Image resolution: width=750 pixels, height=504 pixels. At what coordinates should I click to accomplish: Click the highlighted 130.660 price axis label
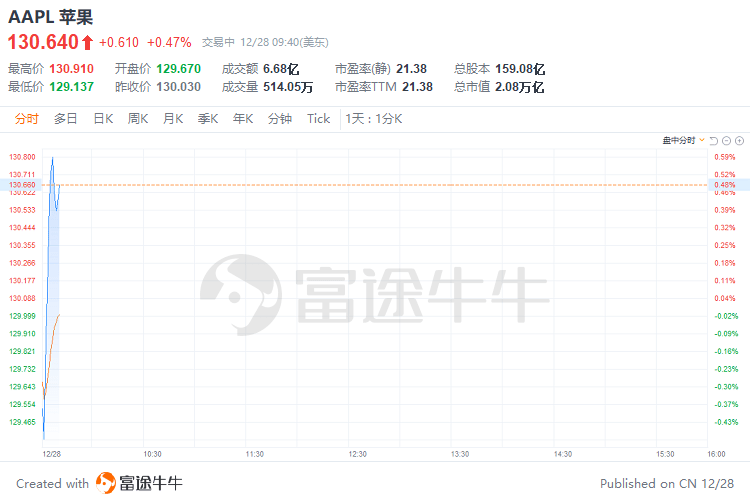[x=22, y=185]
